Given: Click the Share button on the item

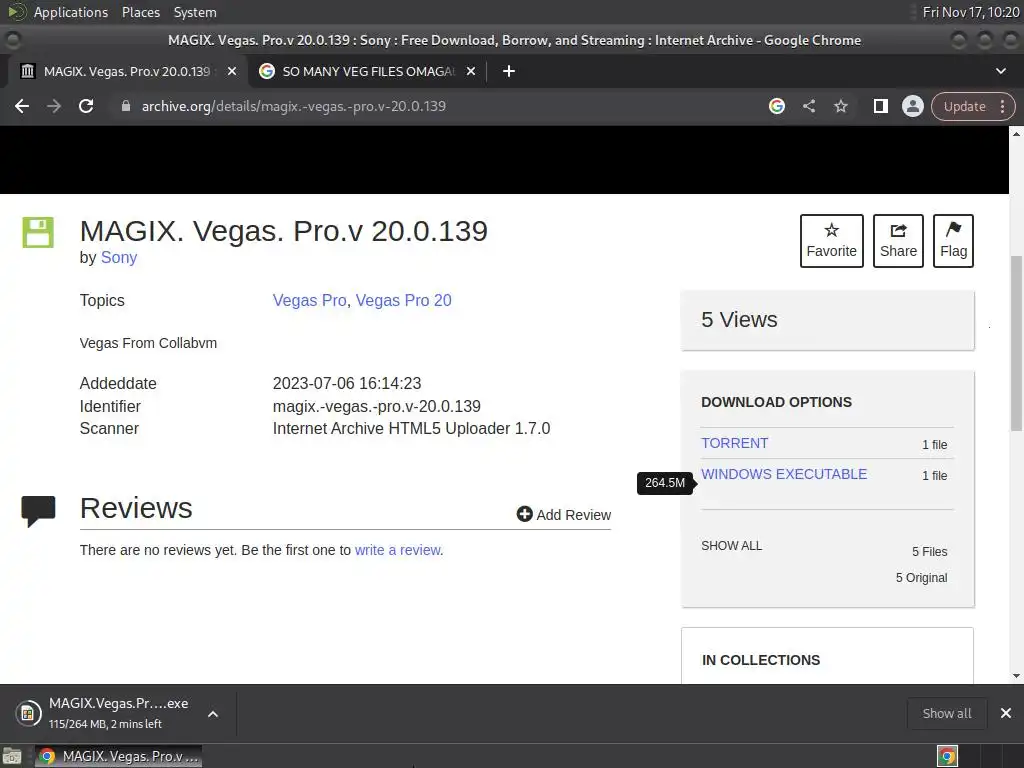Looking at the screenshot, I should 898,241.
